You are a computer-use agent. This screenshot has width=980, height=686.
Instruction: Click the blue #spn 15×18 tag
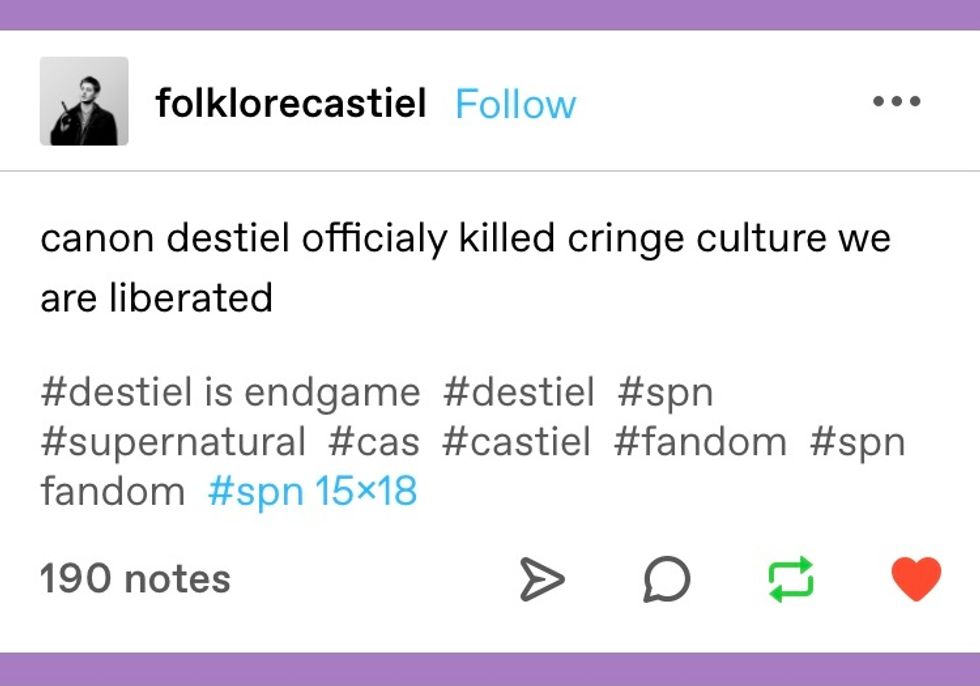(x=312, y=491)
